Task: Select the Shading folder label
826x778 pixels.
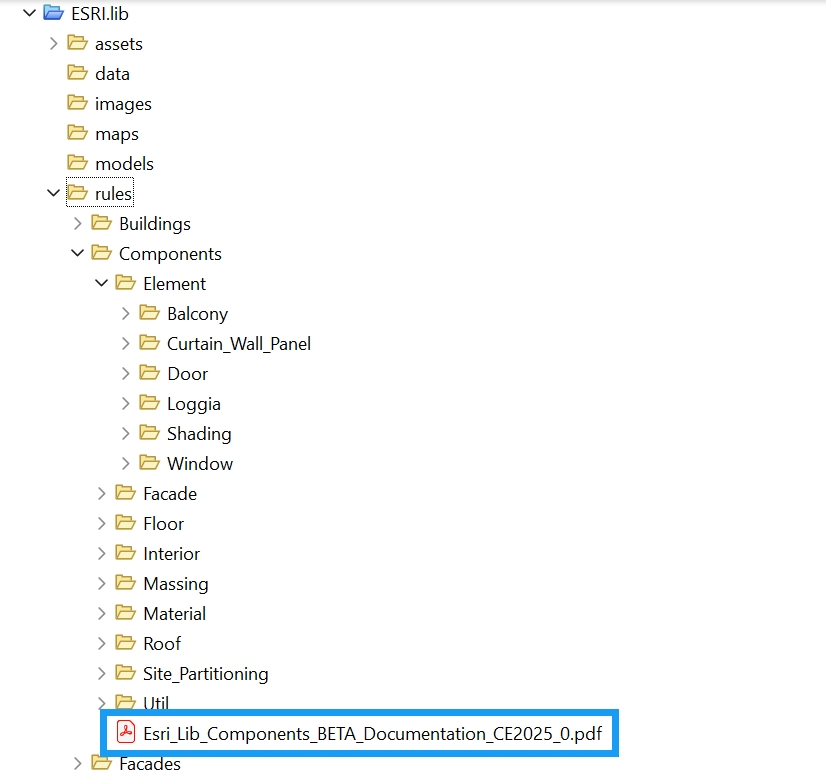Action: (x=199, y=434)
